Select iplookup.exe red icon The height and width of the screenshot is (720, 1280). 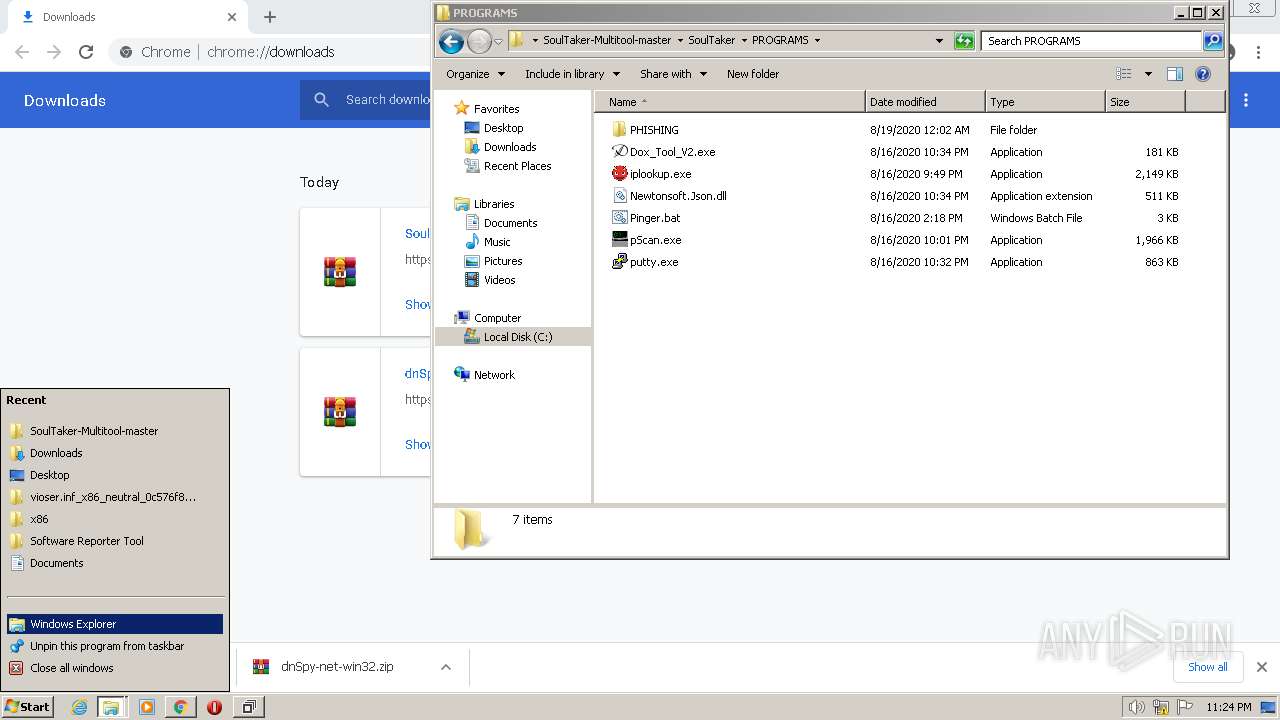click(619, 174)
